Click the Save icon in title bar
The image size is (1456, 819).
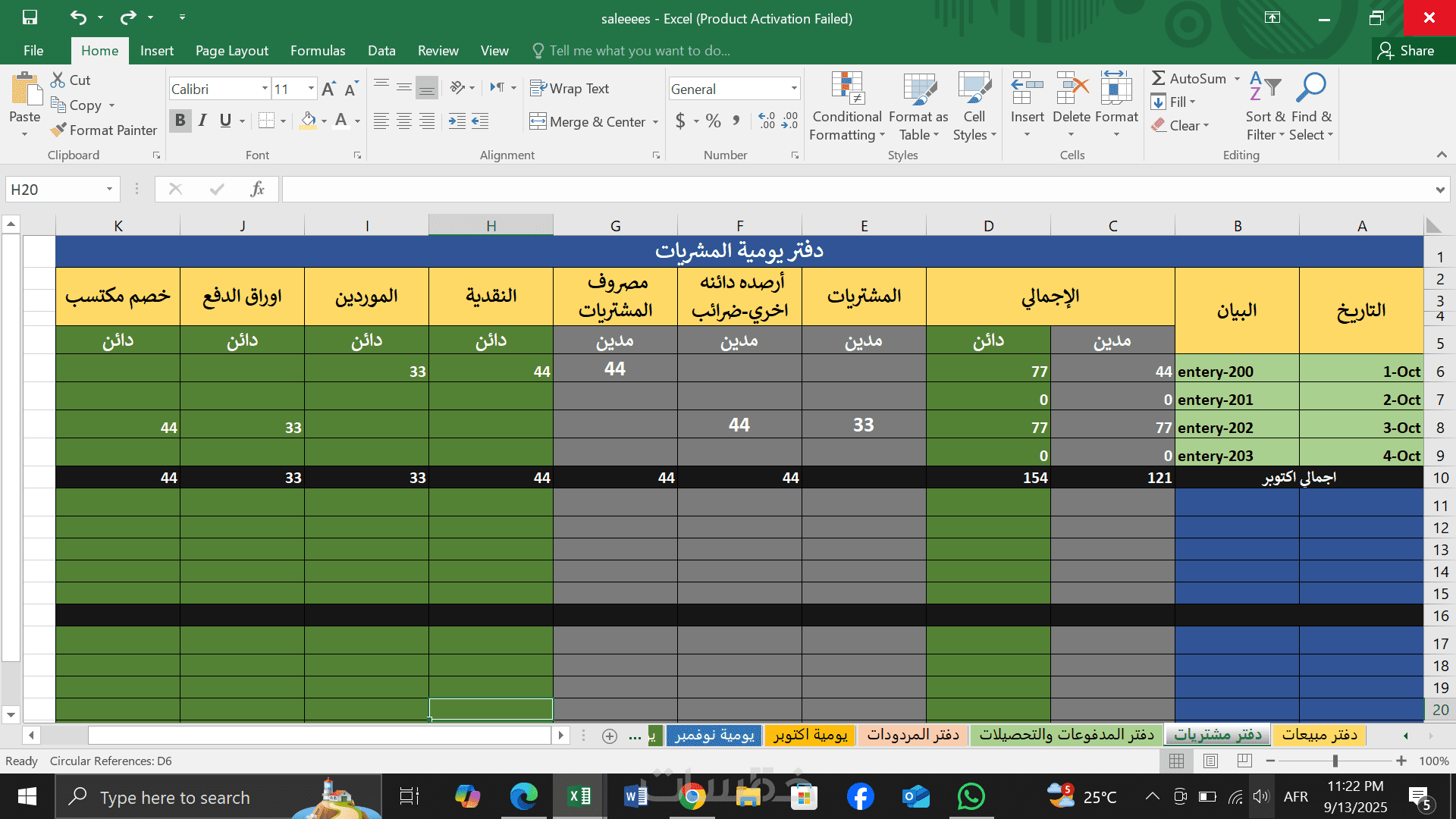(x=30, y=17)
